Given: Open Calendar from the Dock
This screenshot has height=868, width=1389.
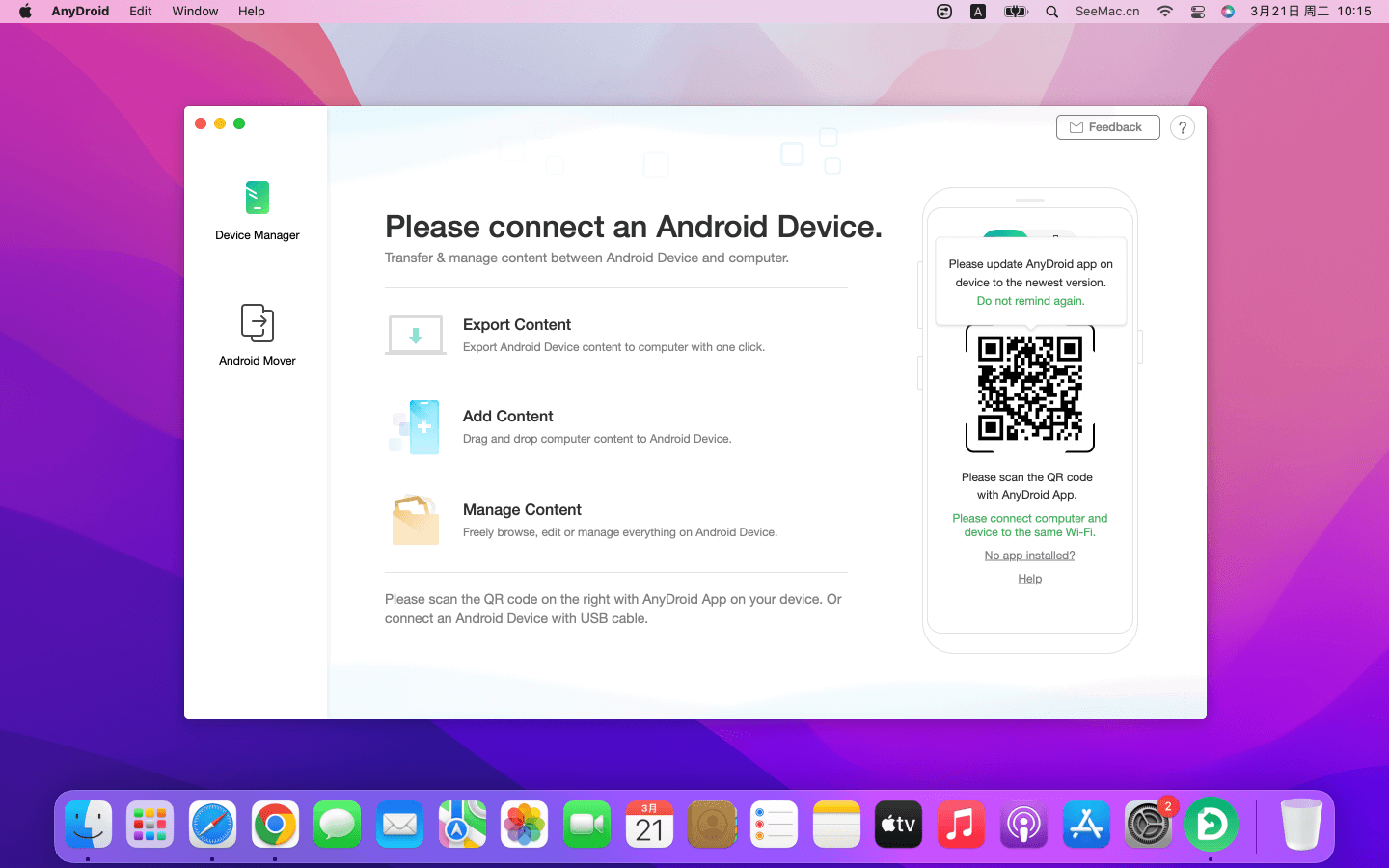Looking at the screenshot, I should tap(649, 825).
